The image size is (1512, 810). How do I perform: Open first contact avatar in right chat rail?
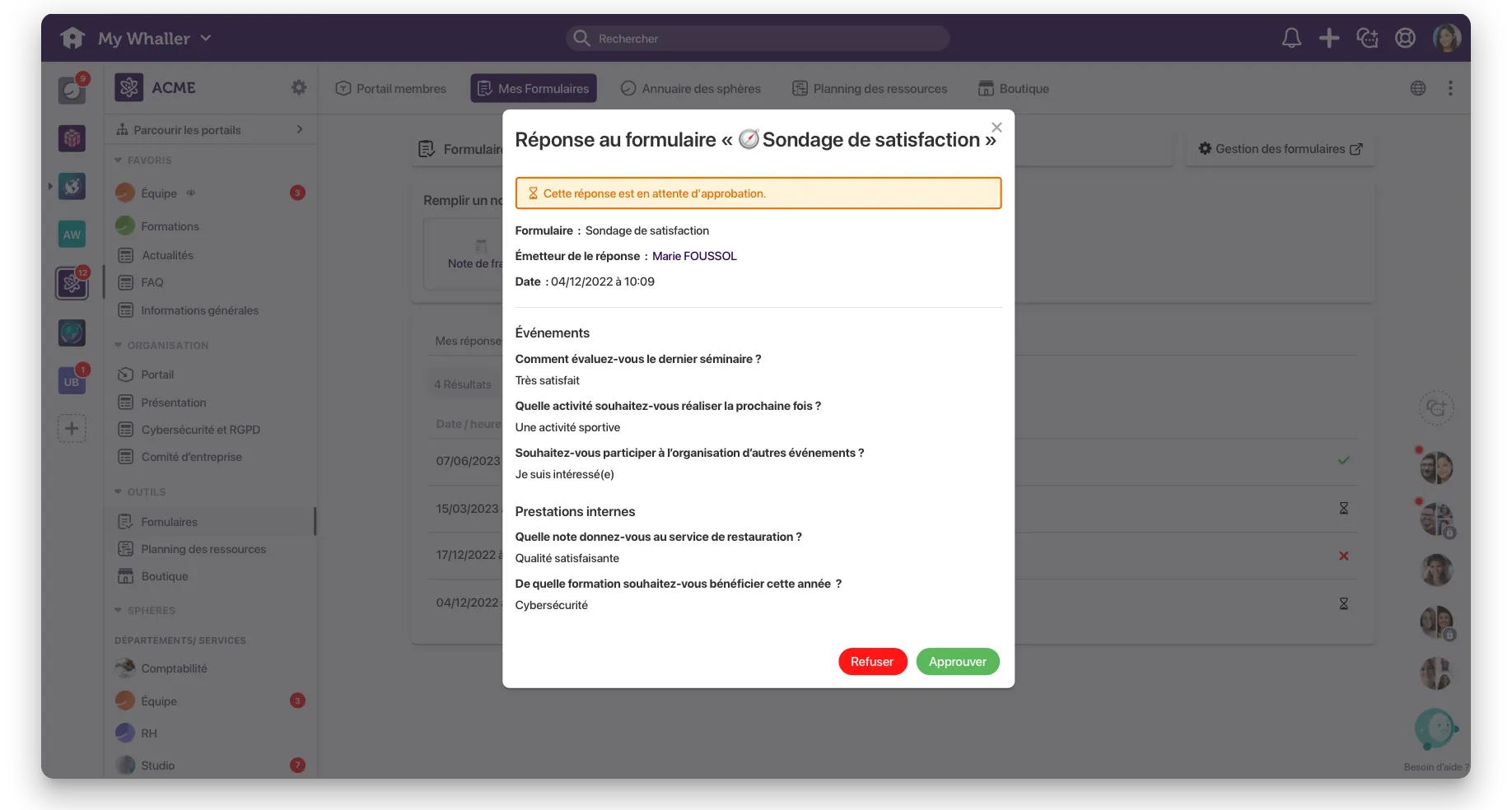coord(1436,468)
